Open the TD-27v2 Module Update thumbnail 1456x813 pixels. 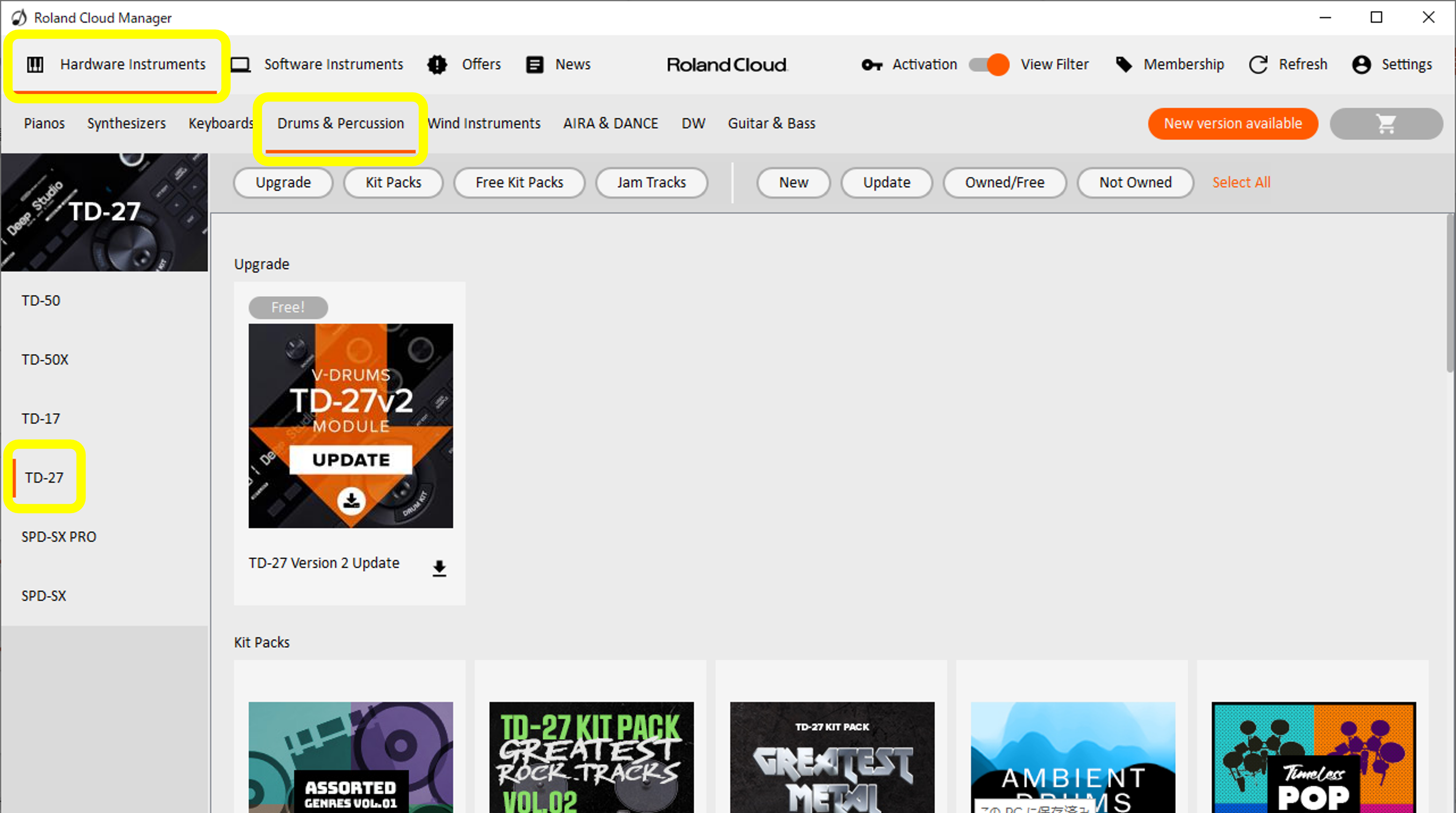pyautogui.click(x=351, y=426)
